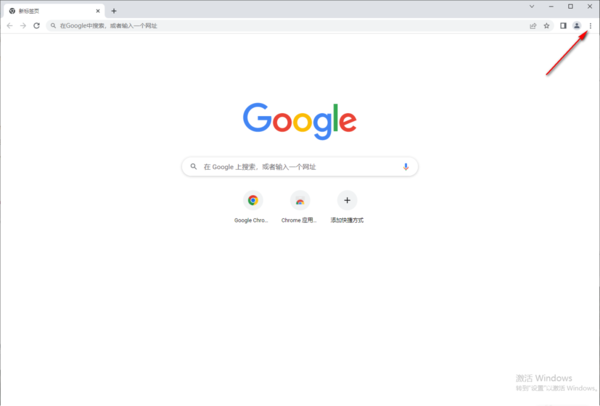Viewport: 600px width, 406px height.
Task: Click the Google logo
Action: tap(300, 121)
